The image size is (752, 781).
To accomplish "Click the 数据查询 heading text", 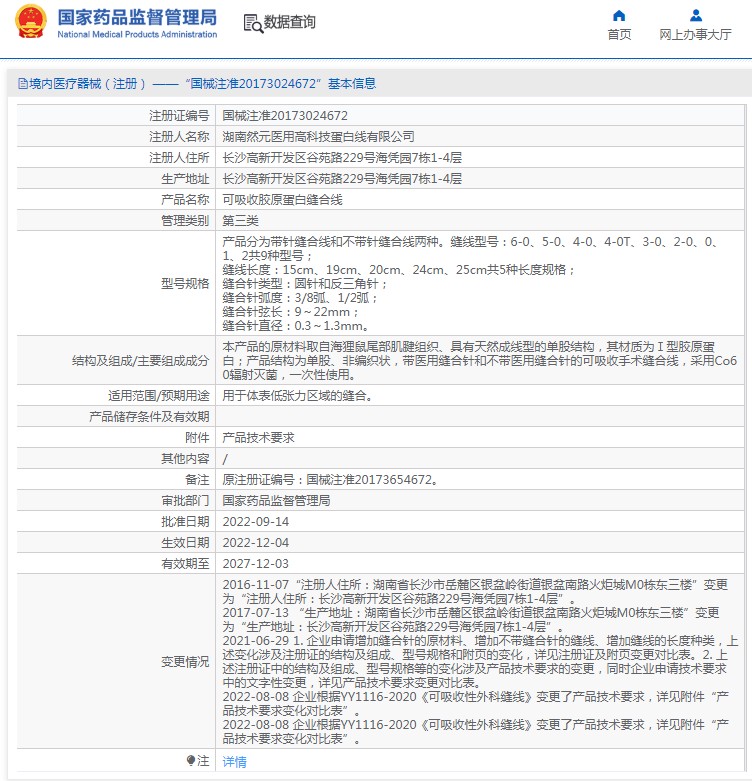I will tap(289, 22).
